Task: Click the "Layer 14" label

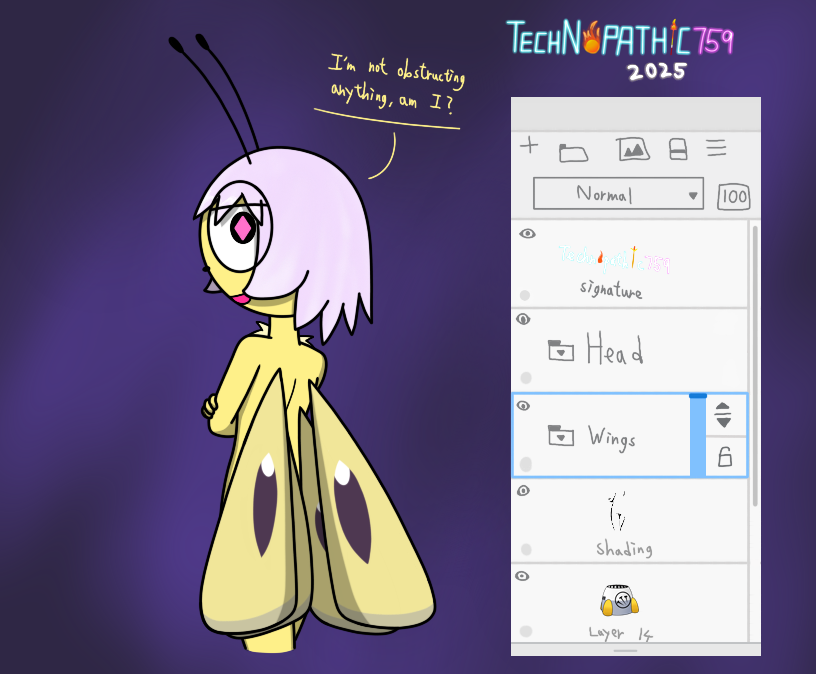Action: pyautogui.click(x=621, y=633)
